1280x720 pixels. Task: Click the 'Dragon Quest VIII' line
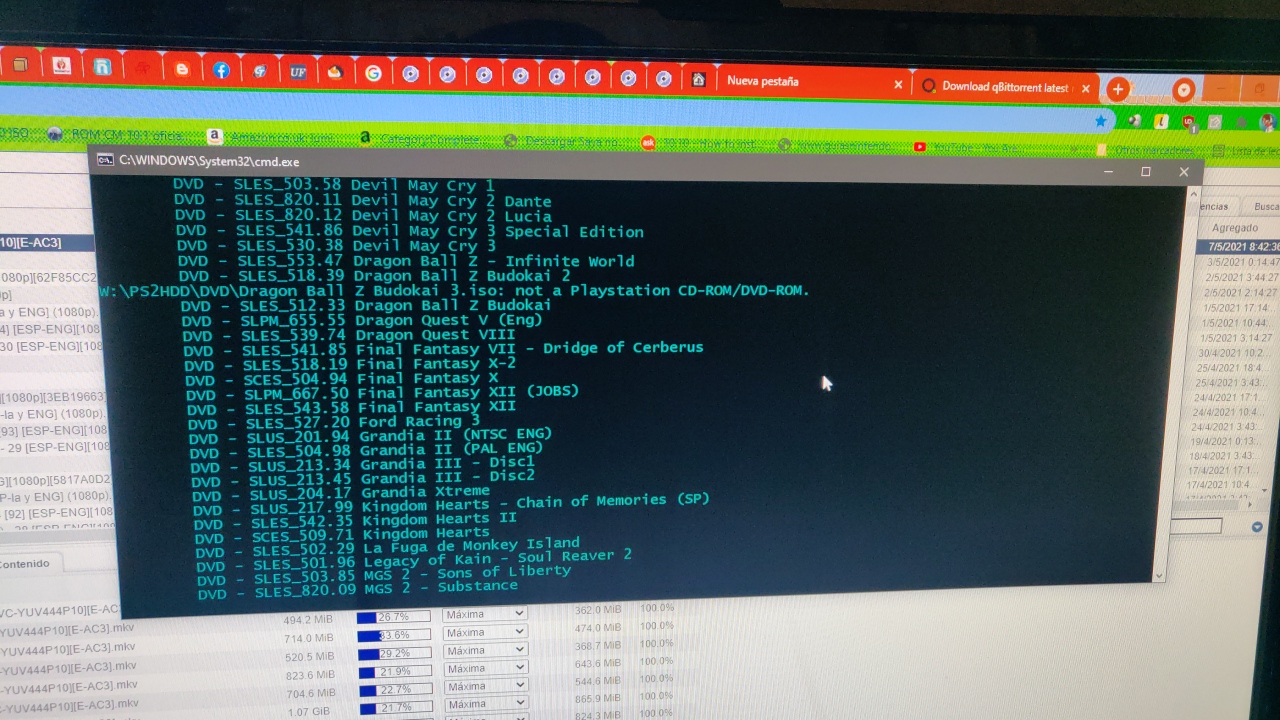[349, 335]
